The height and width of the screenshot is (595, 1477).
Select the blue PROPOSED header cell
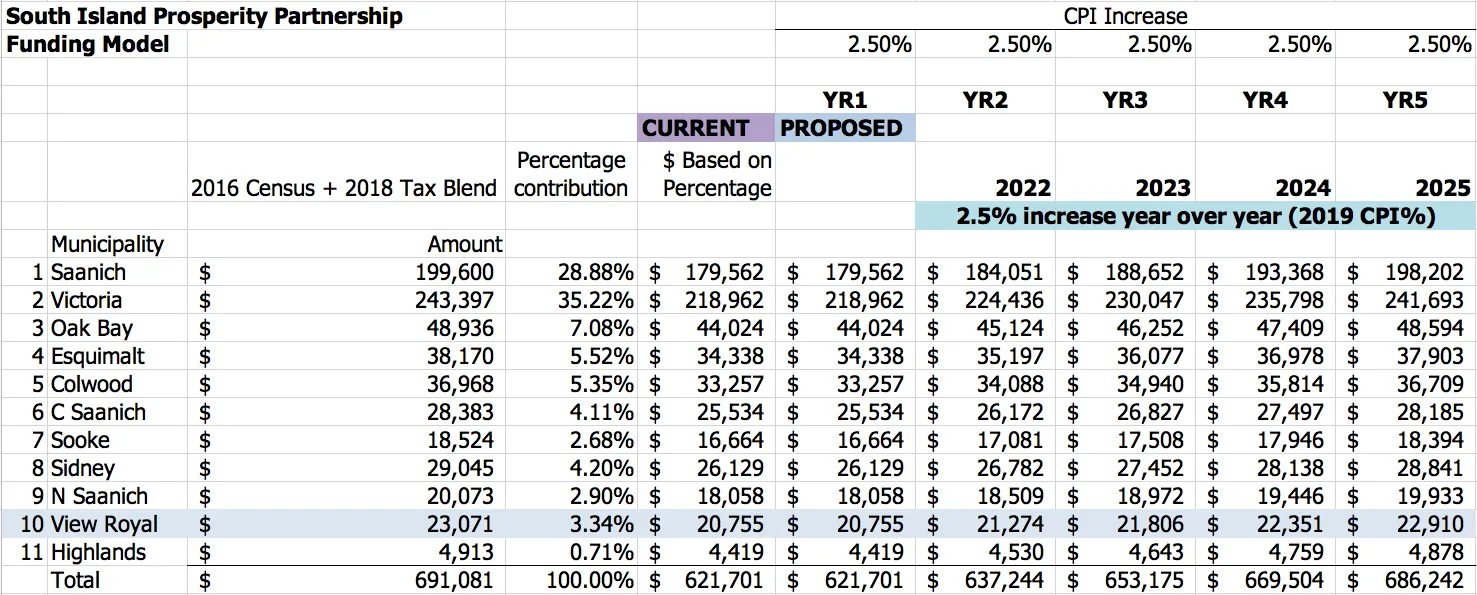845,128
